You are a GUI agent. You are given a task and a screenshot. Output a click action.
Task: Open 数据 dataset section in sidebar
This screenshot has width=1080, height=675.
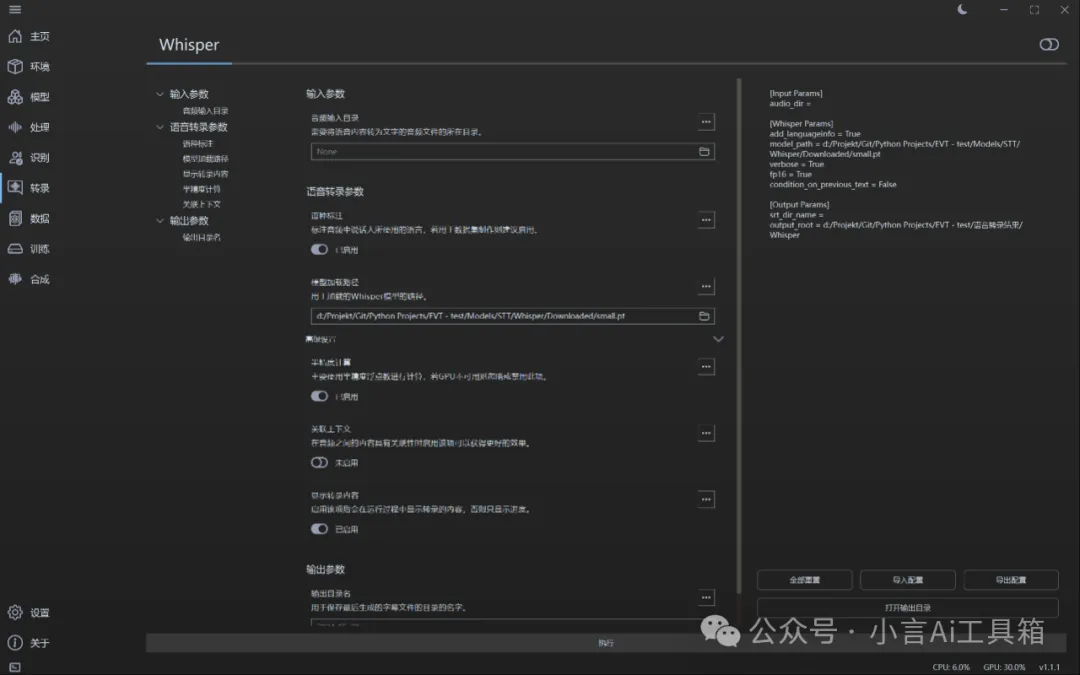coord(29,218)
